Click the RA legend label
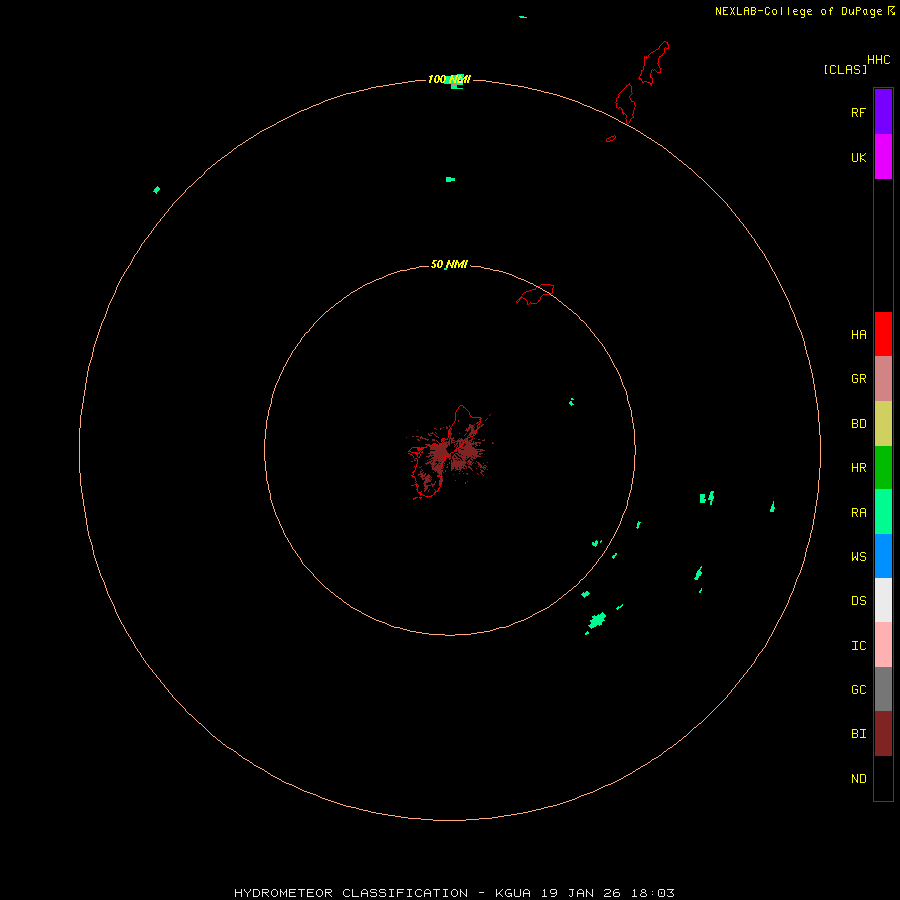 coord(858,513)
